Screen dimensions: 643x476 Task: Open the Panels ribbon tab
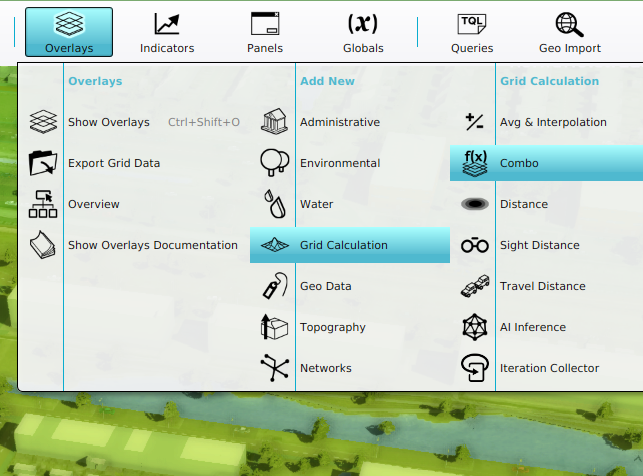click(265, 32)
